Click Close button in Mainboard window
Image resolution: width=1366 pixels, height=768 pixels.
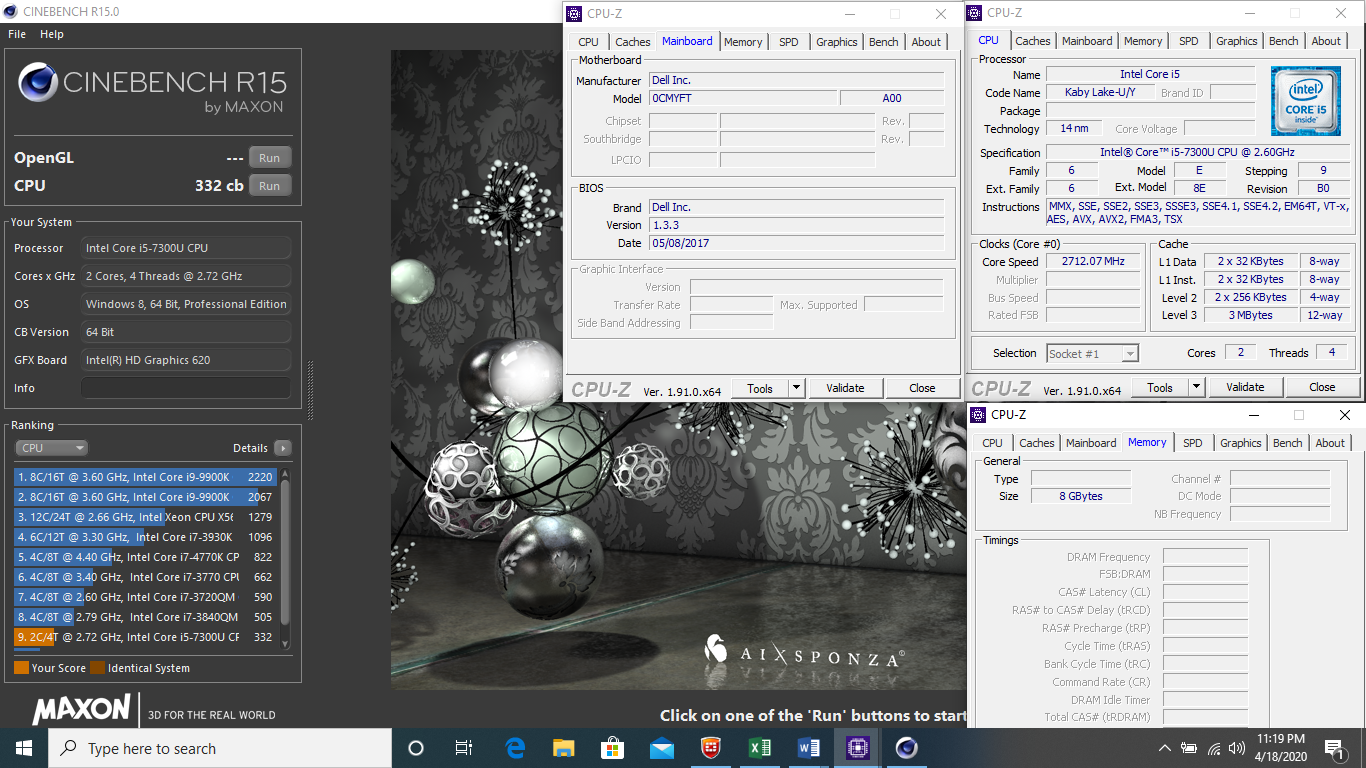[922, 388]
